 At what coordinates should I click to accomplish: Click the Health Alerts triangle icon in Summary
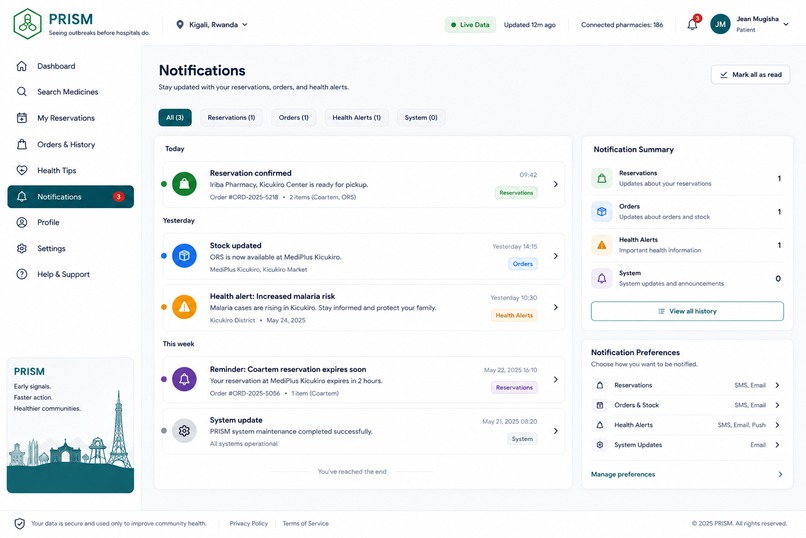(x=601, y=245)
